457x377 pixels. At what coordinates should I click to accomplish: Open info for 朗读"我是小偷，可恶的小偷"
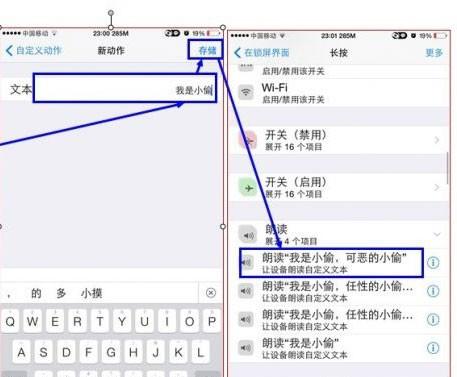433,263
